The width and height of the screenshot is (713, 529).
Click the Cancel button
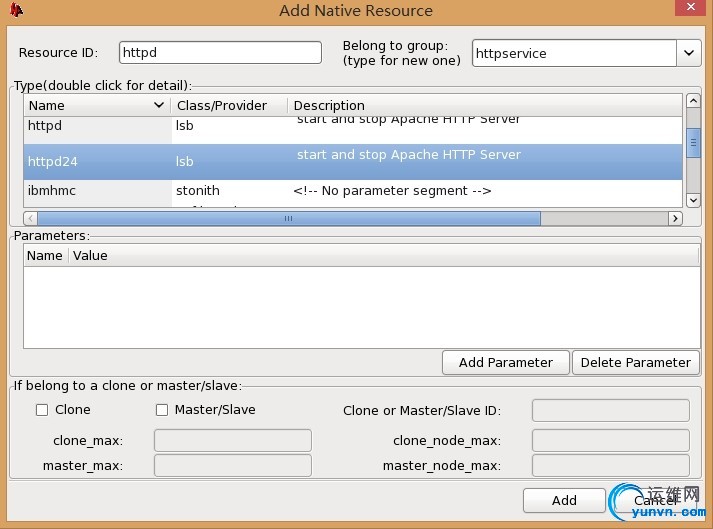pos(655,500)
